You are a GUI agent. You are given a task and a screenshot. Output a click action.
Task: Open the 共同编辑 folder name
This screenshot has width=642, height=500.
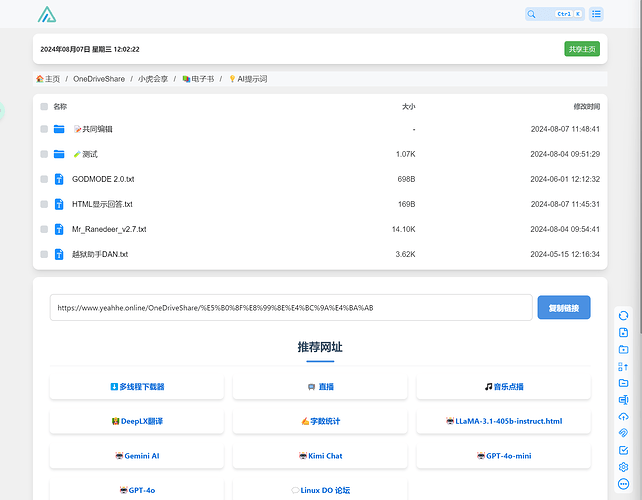point(93,129)
